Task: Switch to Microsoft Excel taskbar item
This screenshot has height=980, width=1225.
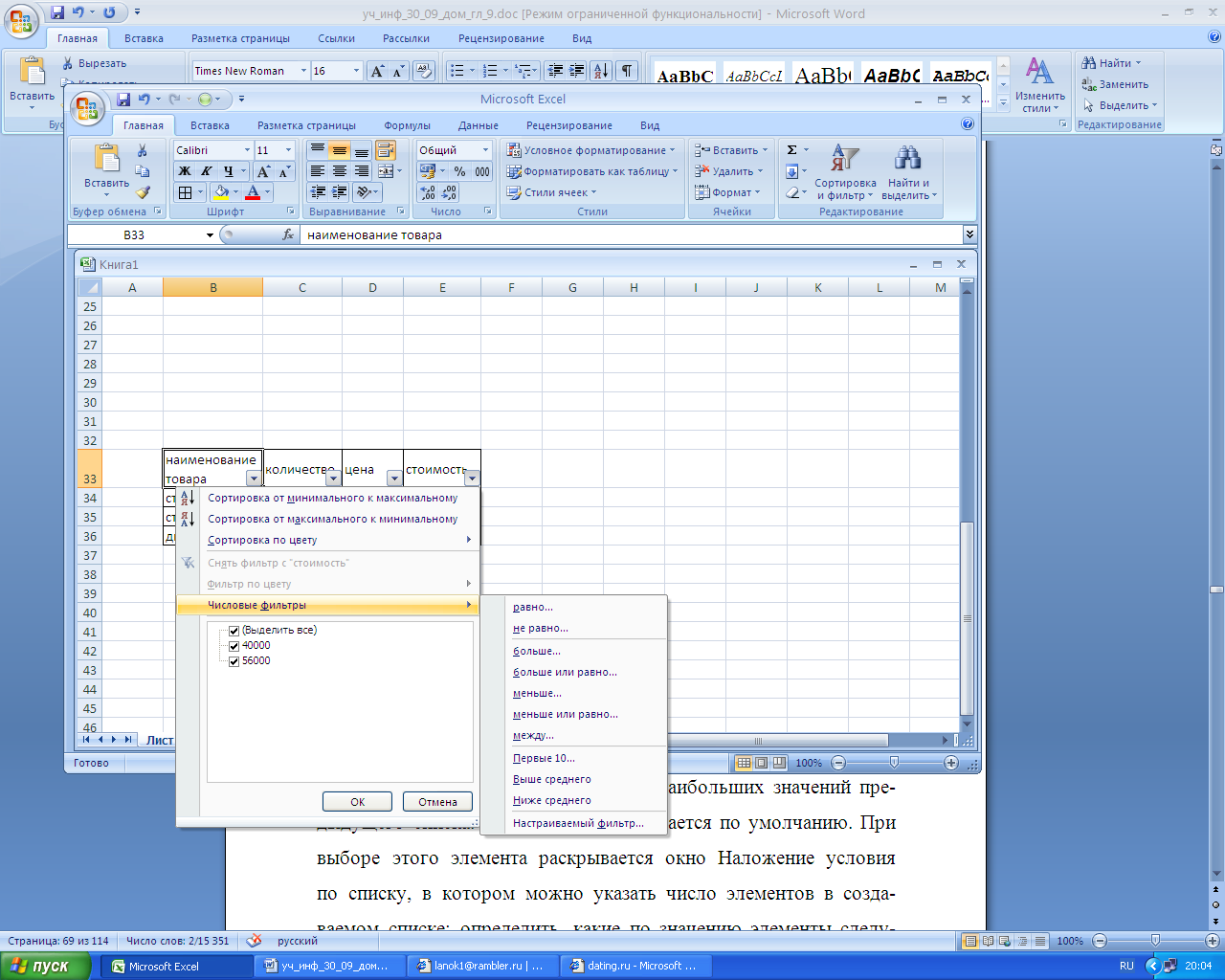Action: [177, 966]
